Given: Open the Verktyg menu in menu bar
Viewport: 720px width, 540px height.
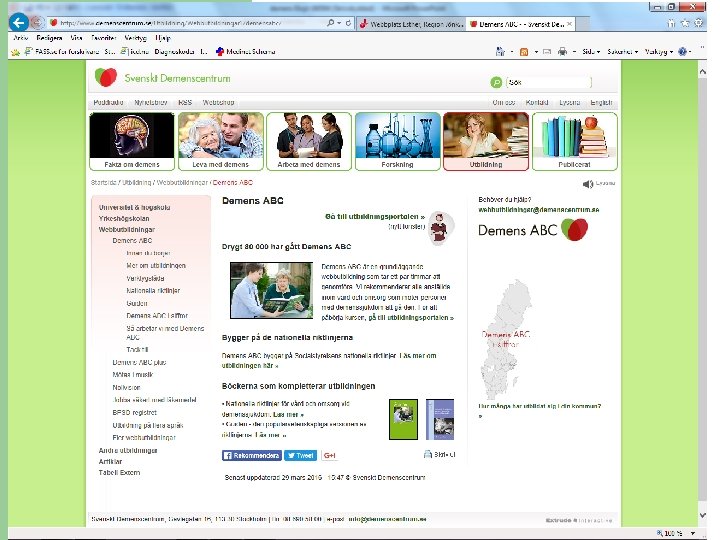Looking at the screenshot, I should 135,38.
